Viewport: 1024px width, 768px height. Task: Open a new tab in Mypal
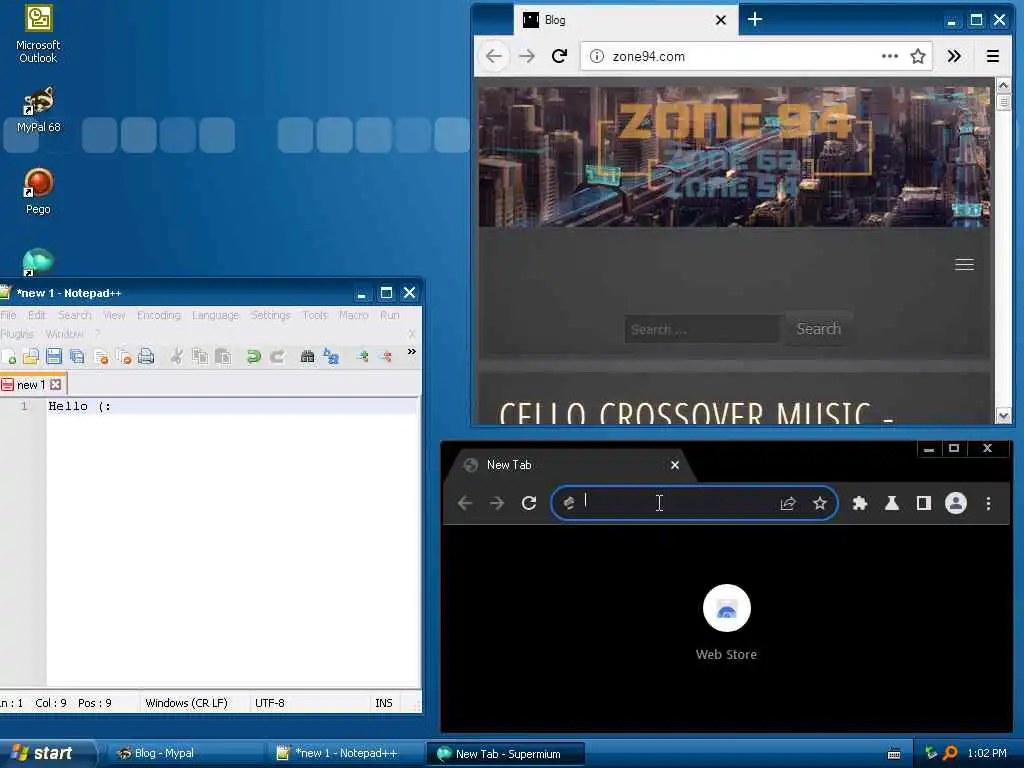click(x=755, y=20)
